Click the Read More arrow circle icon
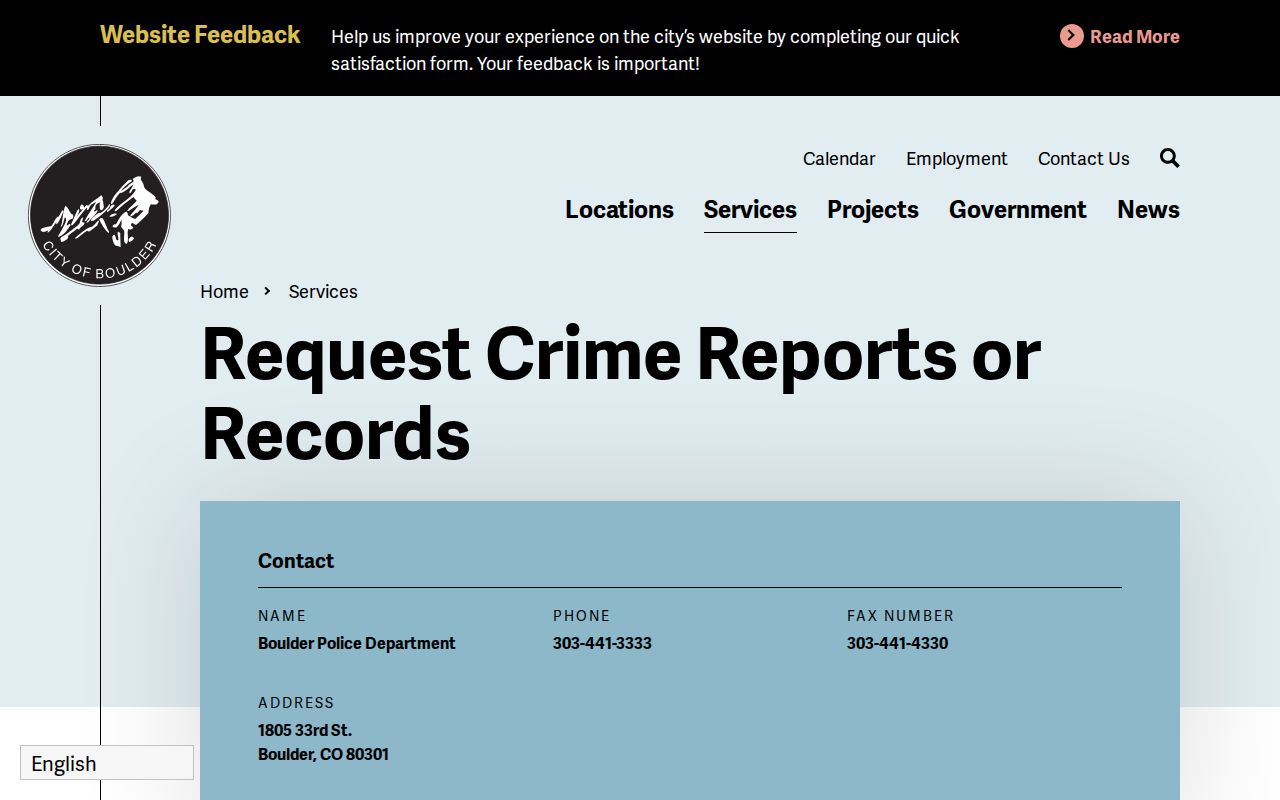The image size is (1280, 800). (x=1071, y=36)
